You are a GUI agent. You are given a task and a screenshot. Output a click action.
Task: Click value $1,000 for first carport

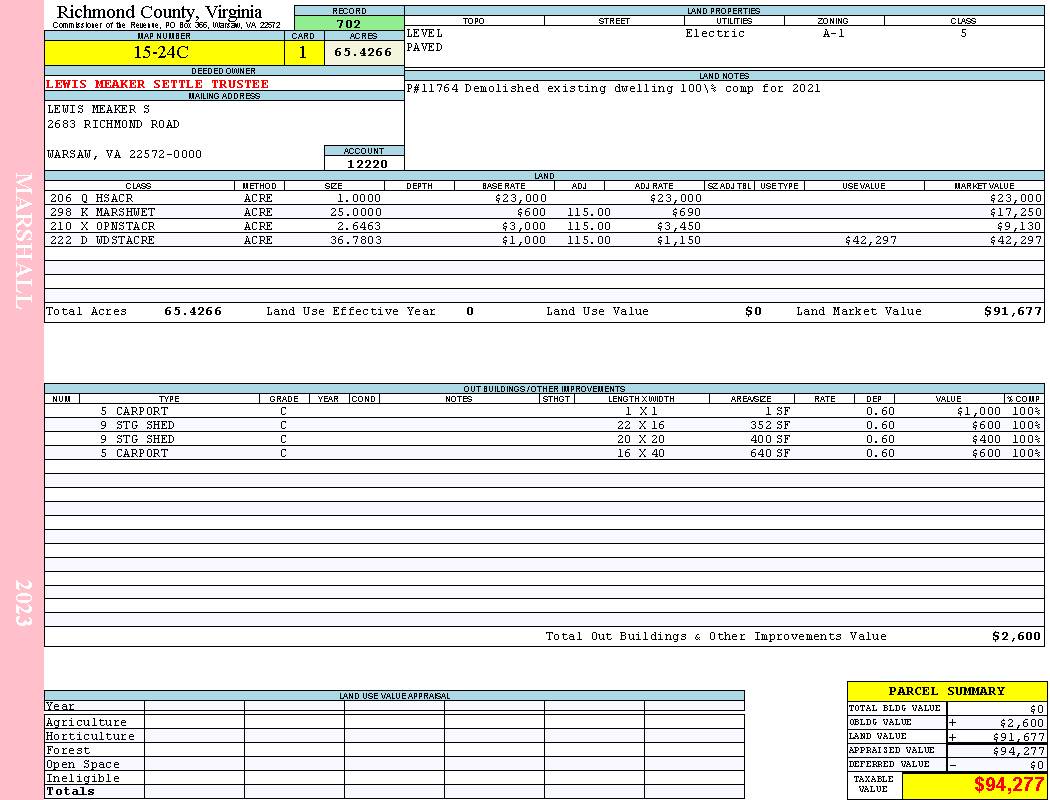(979, 412)
